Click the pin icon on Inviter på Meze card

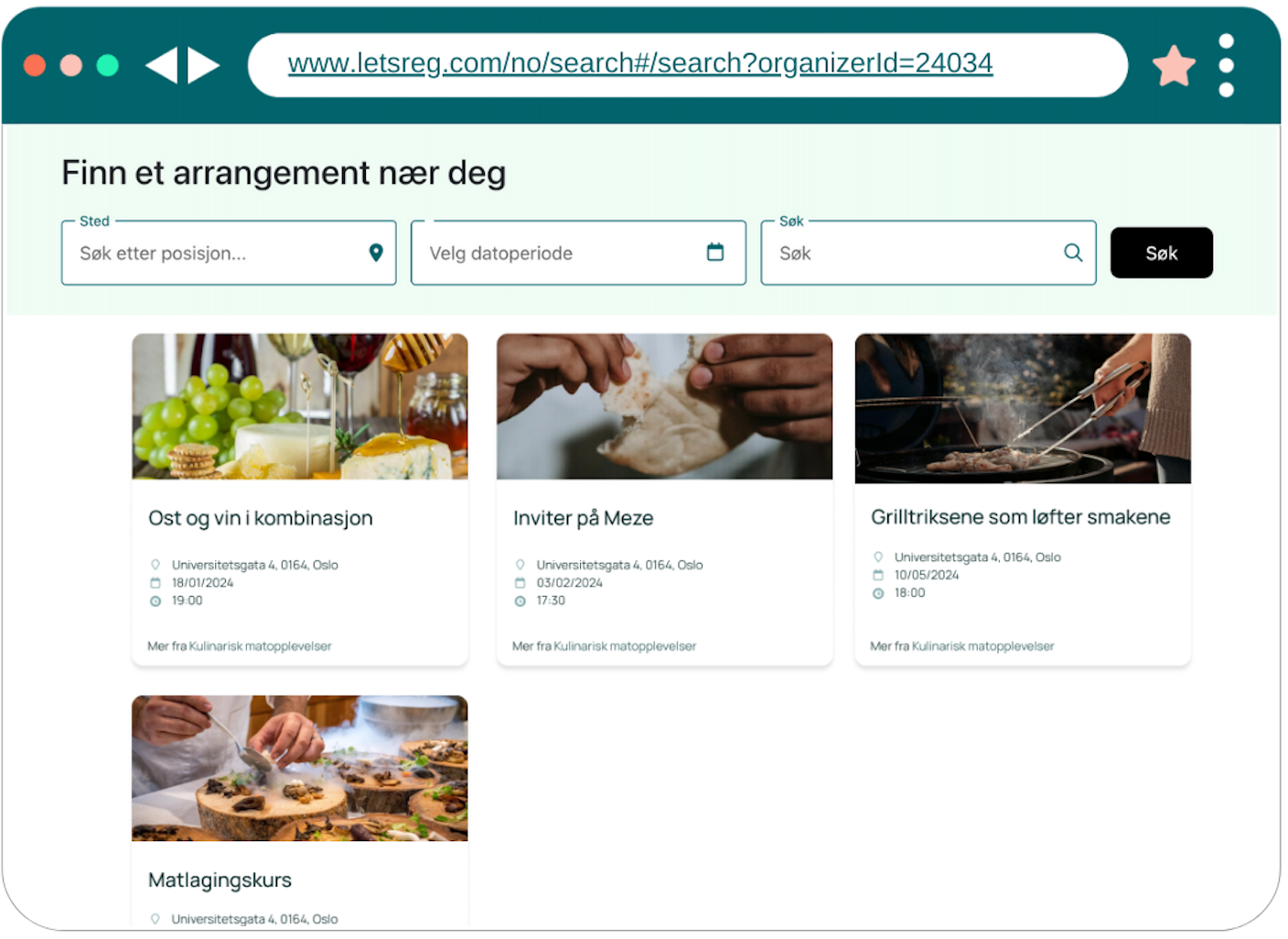[521, 565]
